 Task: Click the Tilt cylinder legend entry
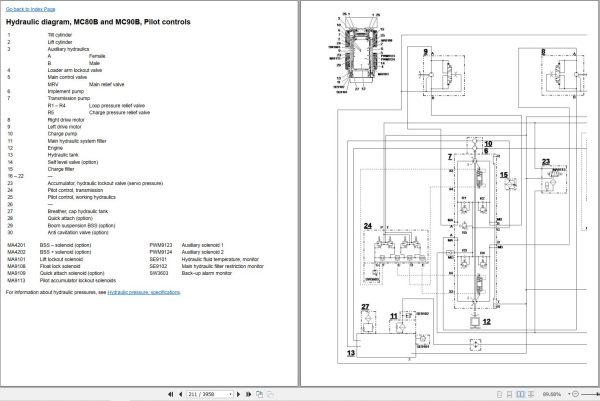click(60, 35)
